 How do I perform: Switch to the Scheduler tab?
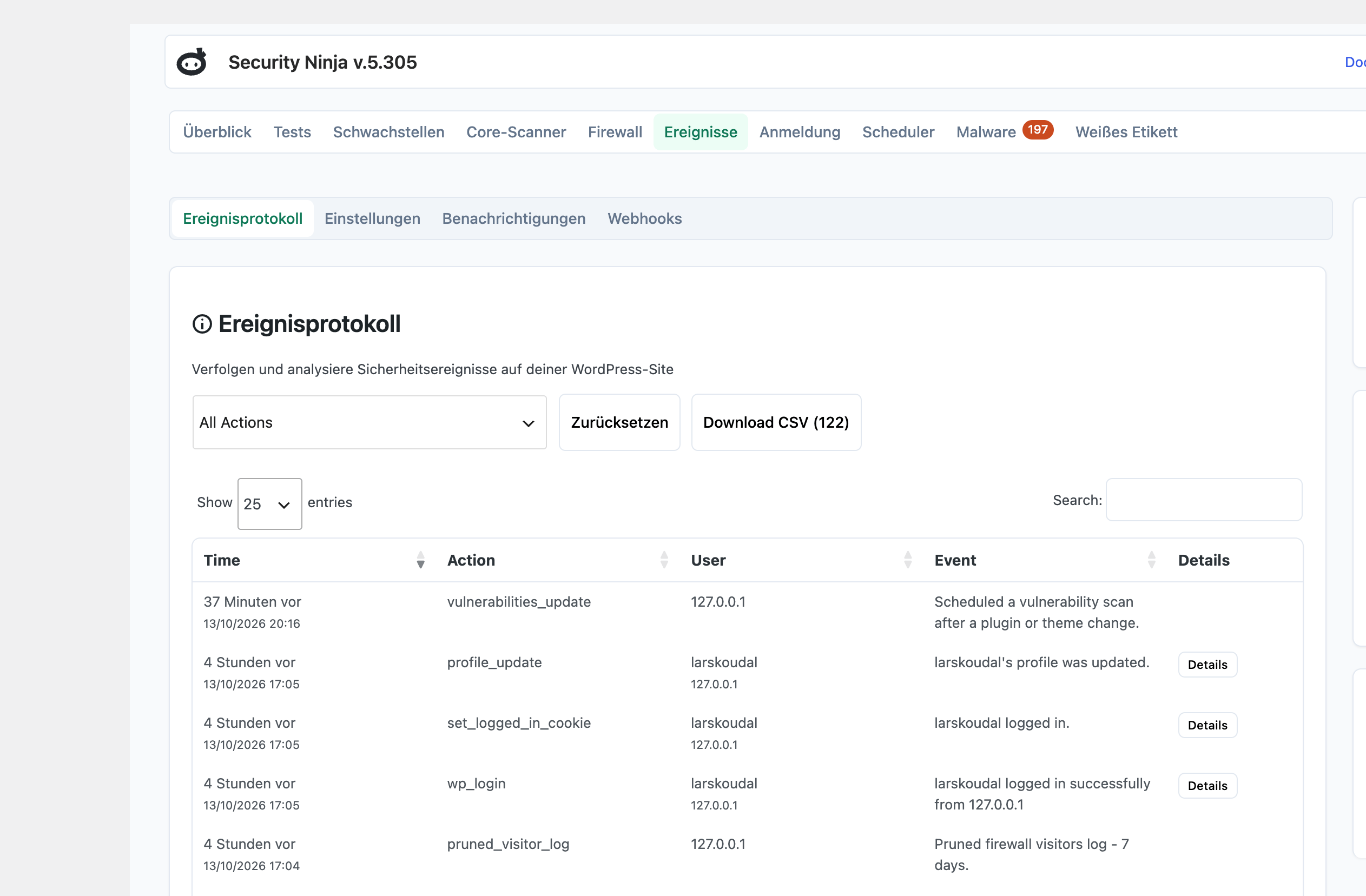click(898, 132)
